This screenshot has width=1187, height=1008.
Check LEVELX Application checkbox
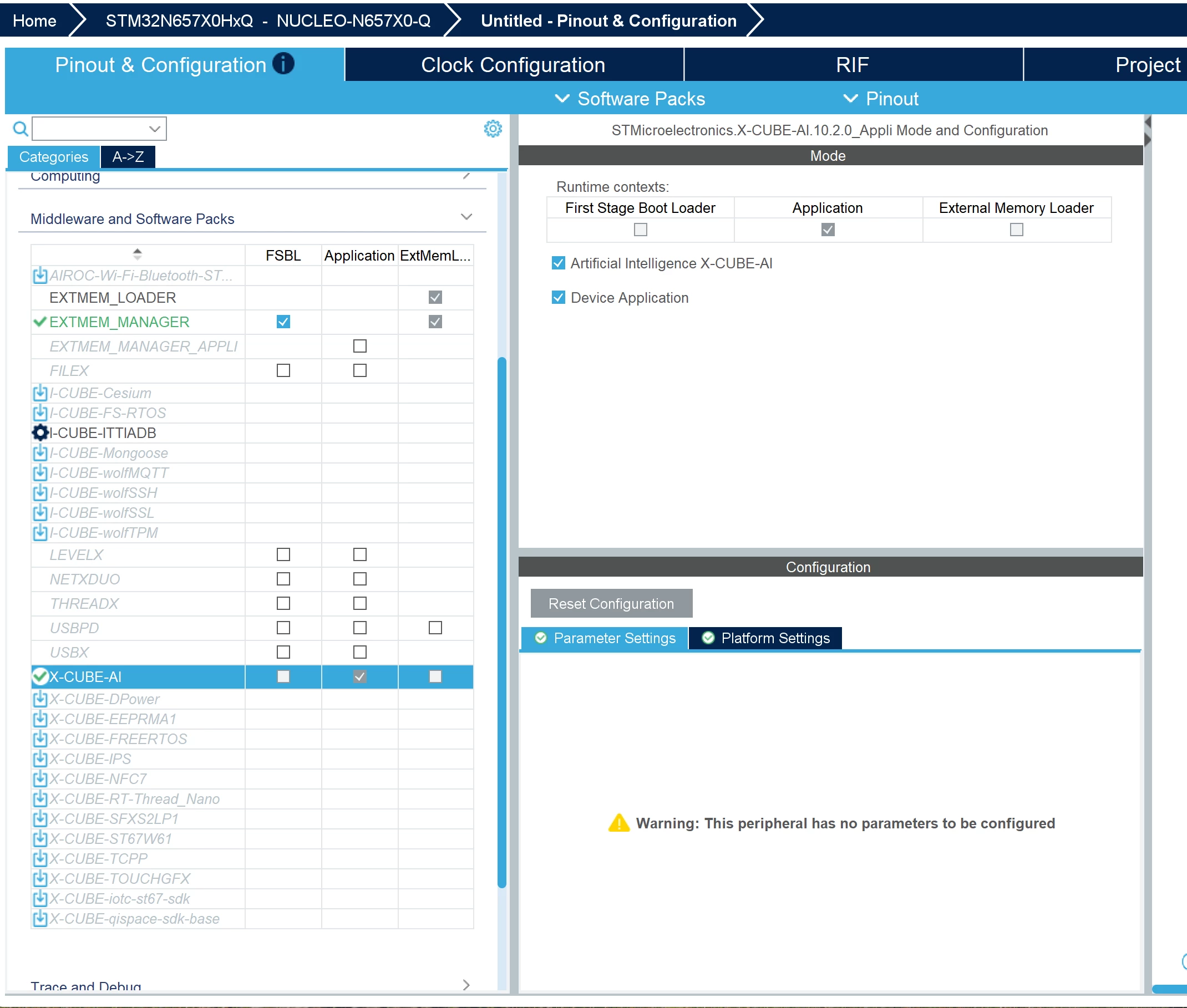[x=360, y=555]
